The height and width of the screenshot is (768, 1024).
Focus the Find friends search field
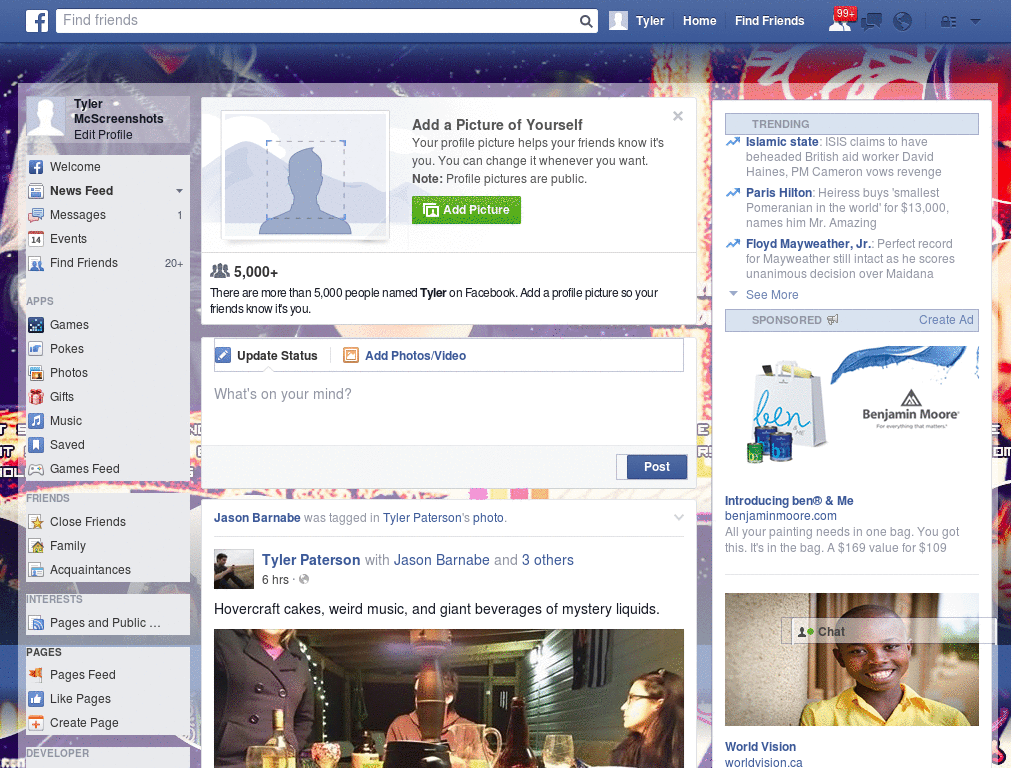317,21
